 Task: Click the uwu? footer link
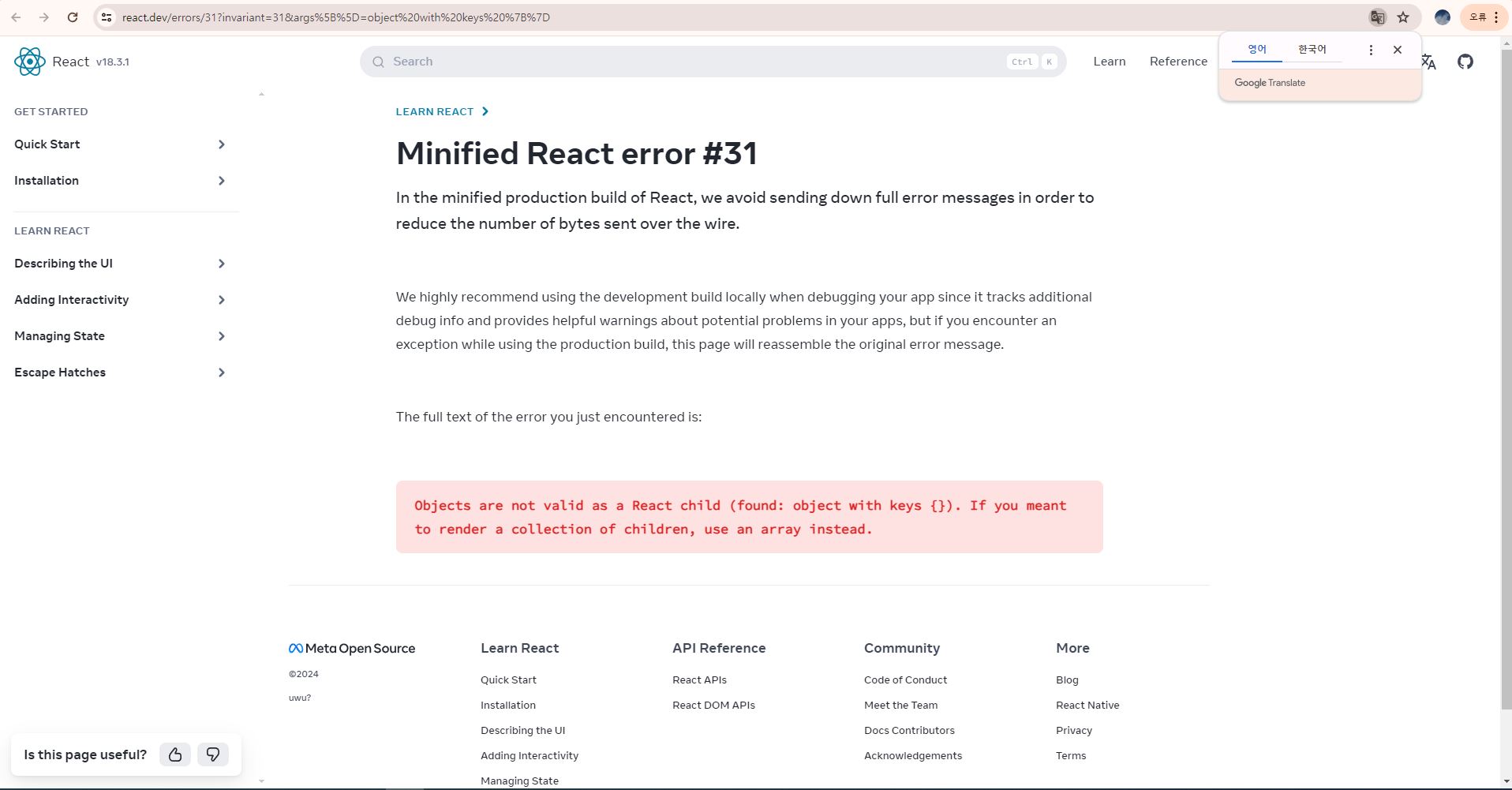[x=300, y=698]
